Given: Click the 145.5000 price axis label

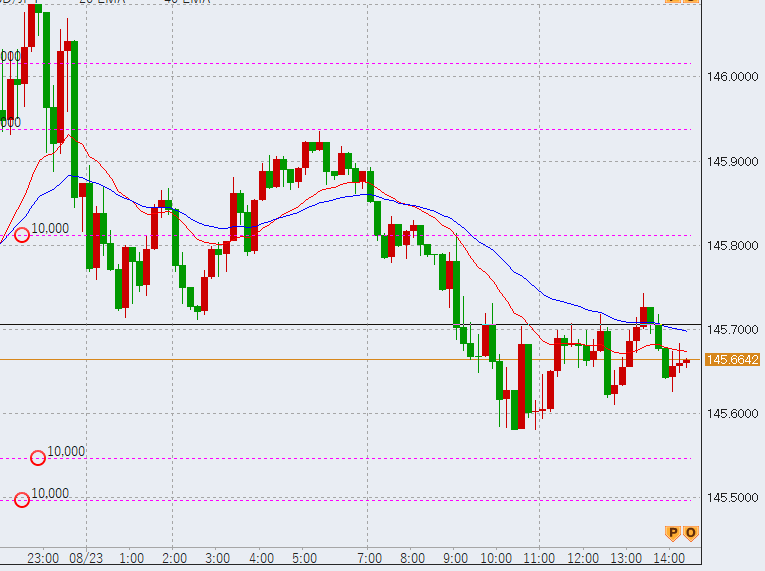Looking at the screenshot, I should [732, 498].
